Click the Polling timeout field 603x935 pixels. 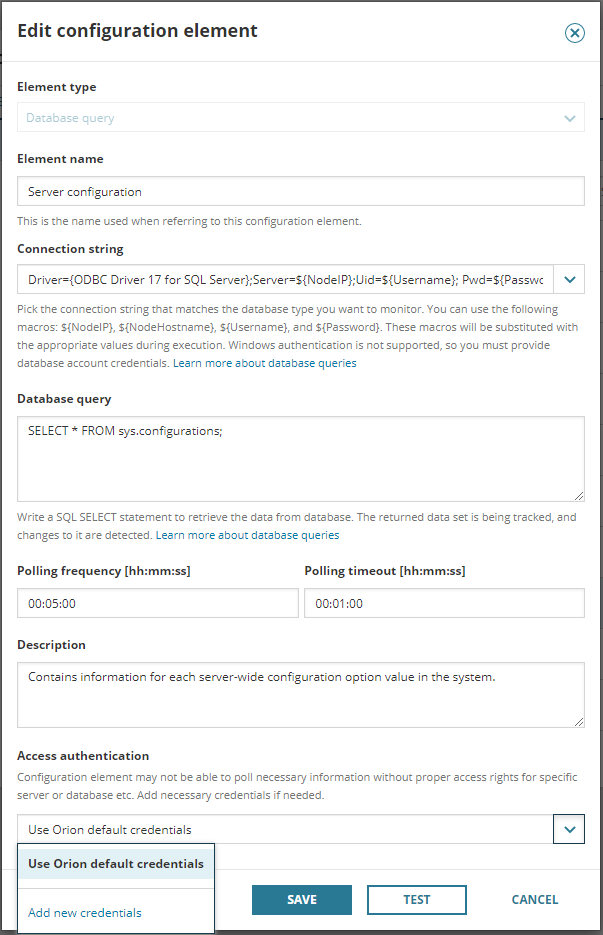click(444, 603)
